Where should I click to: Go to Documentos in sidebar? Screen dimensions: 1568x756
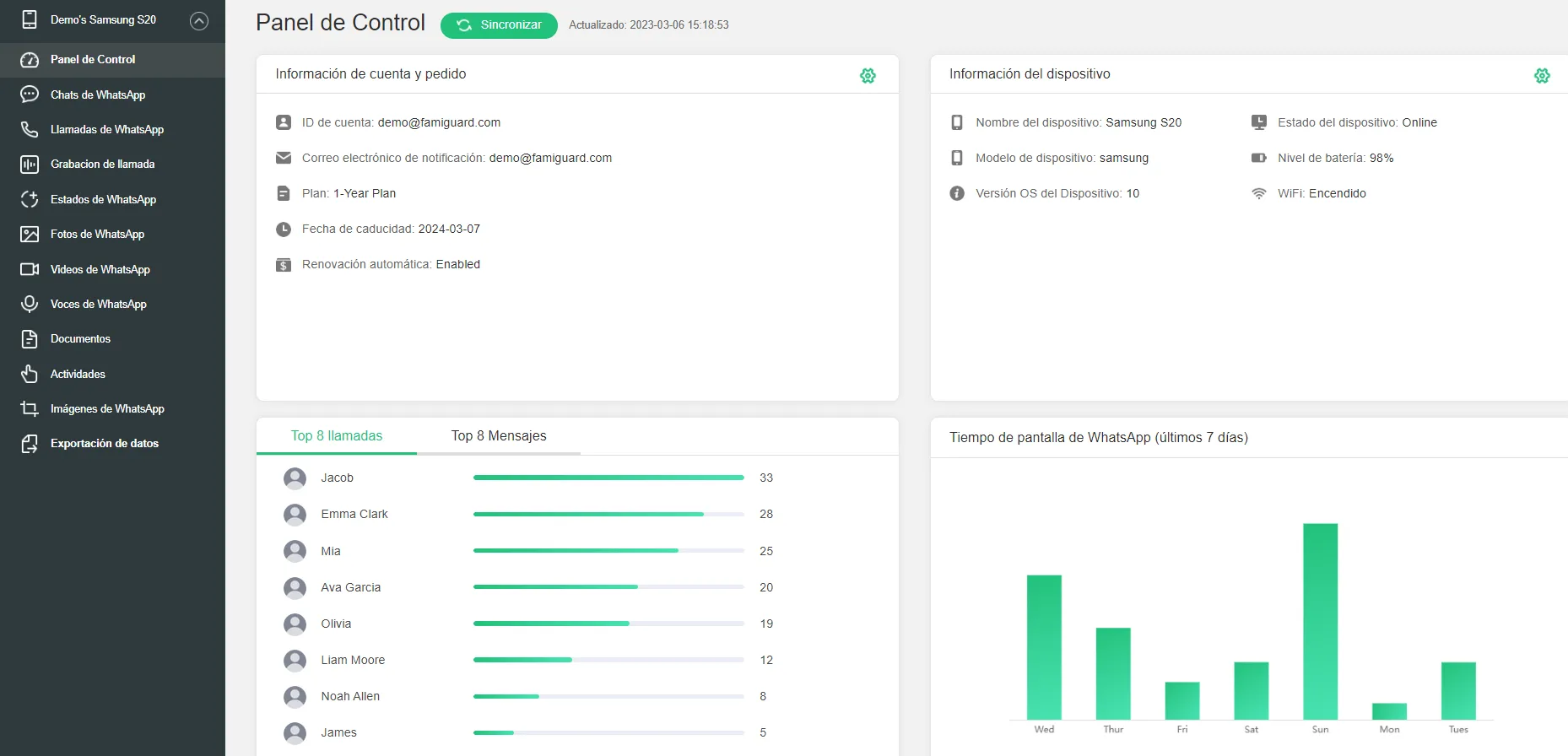pyautogui.click(x=80, y=339)
